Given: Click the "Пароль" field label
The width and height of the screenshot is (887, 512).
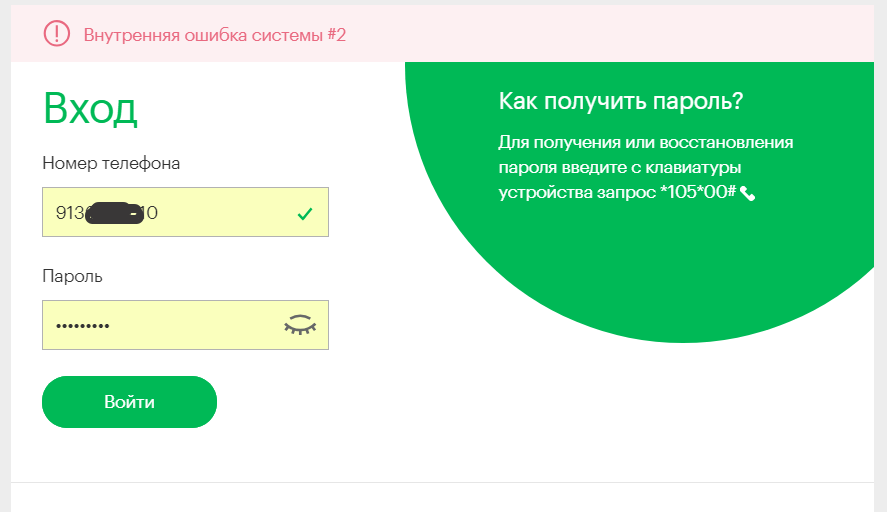Looking at the screenshot, I should (x=72, y=276).
